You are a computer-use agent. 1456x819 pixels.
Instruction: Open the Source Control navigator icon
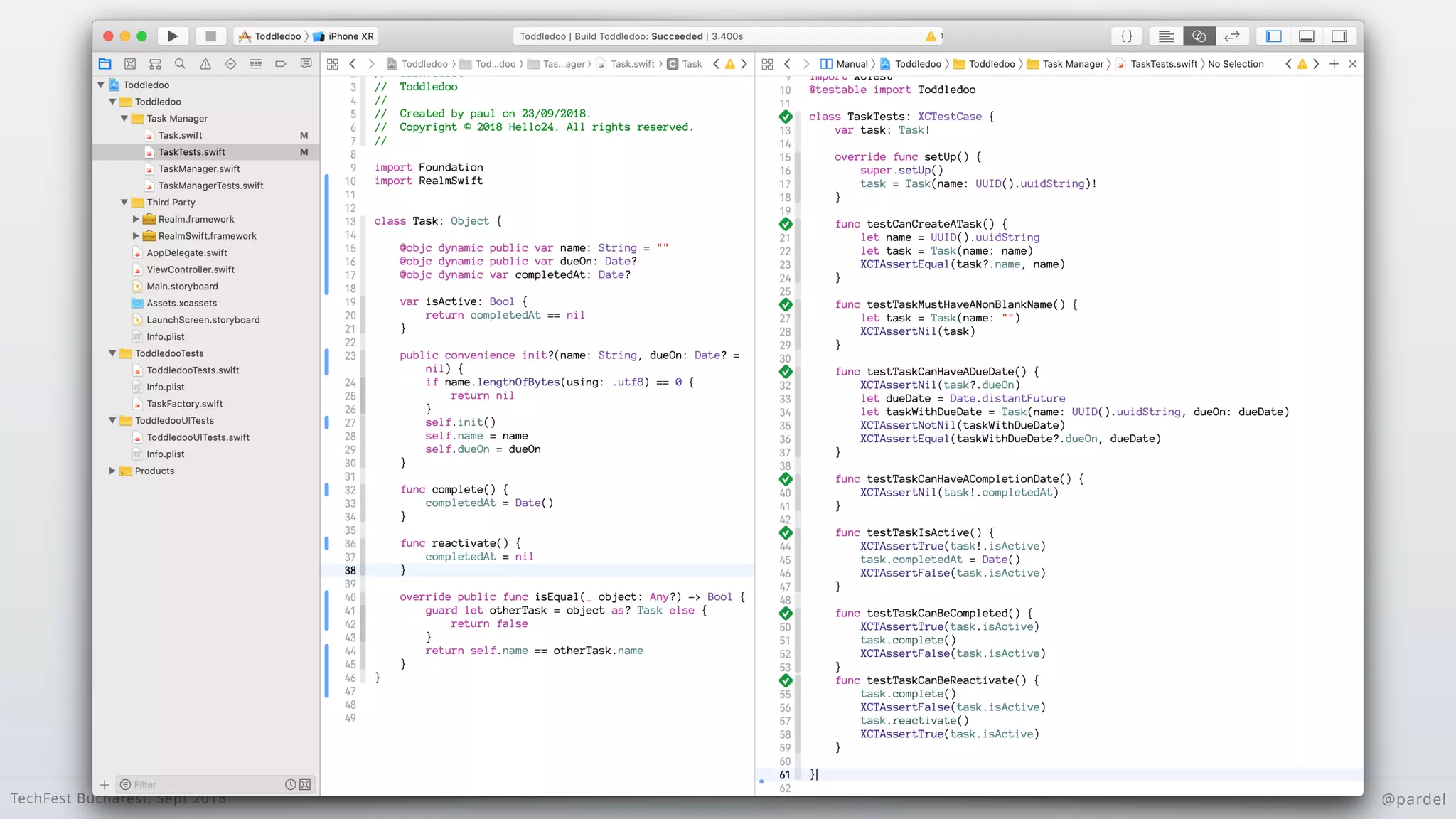click(129, 64)
